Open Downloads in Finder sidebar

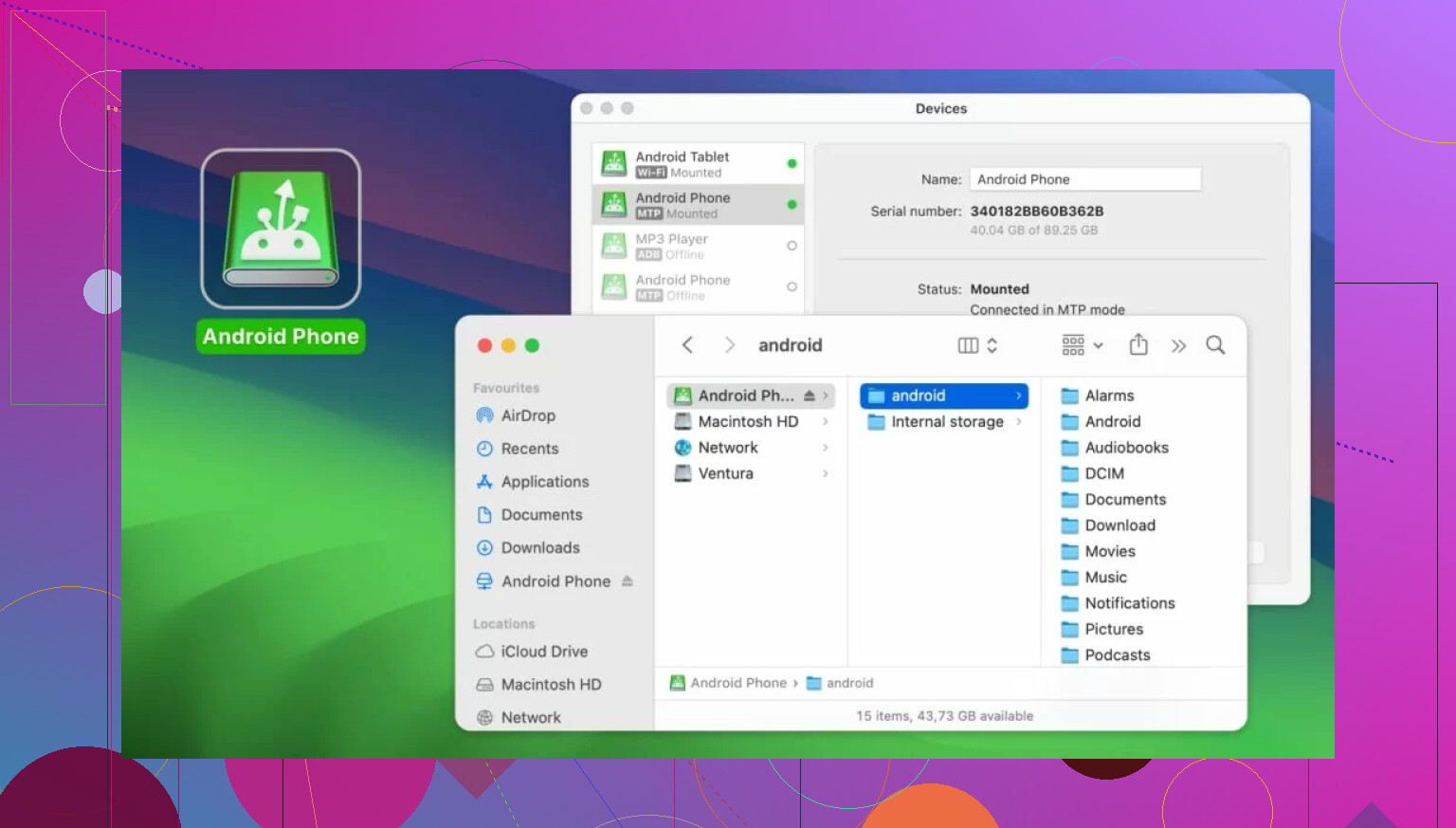(528, 548)
